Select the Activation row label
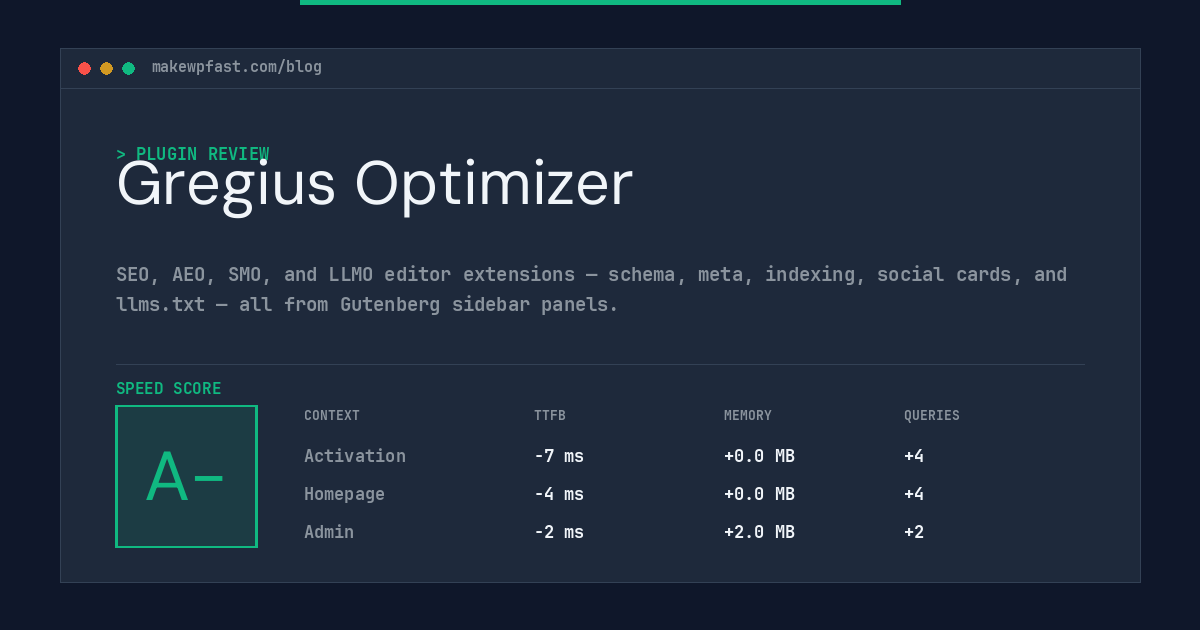Viewport: 1200px width, 630px height. coord(355,456)
